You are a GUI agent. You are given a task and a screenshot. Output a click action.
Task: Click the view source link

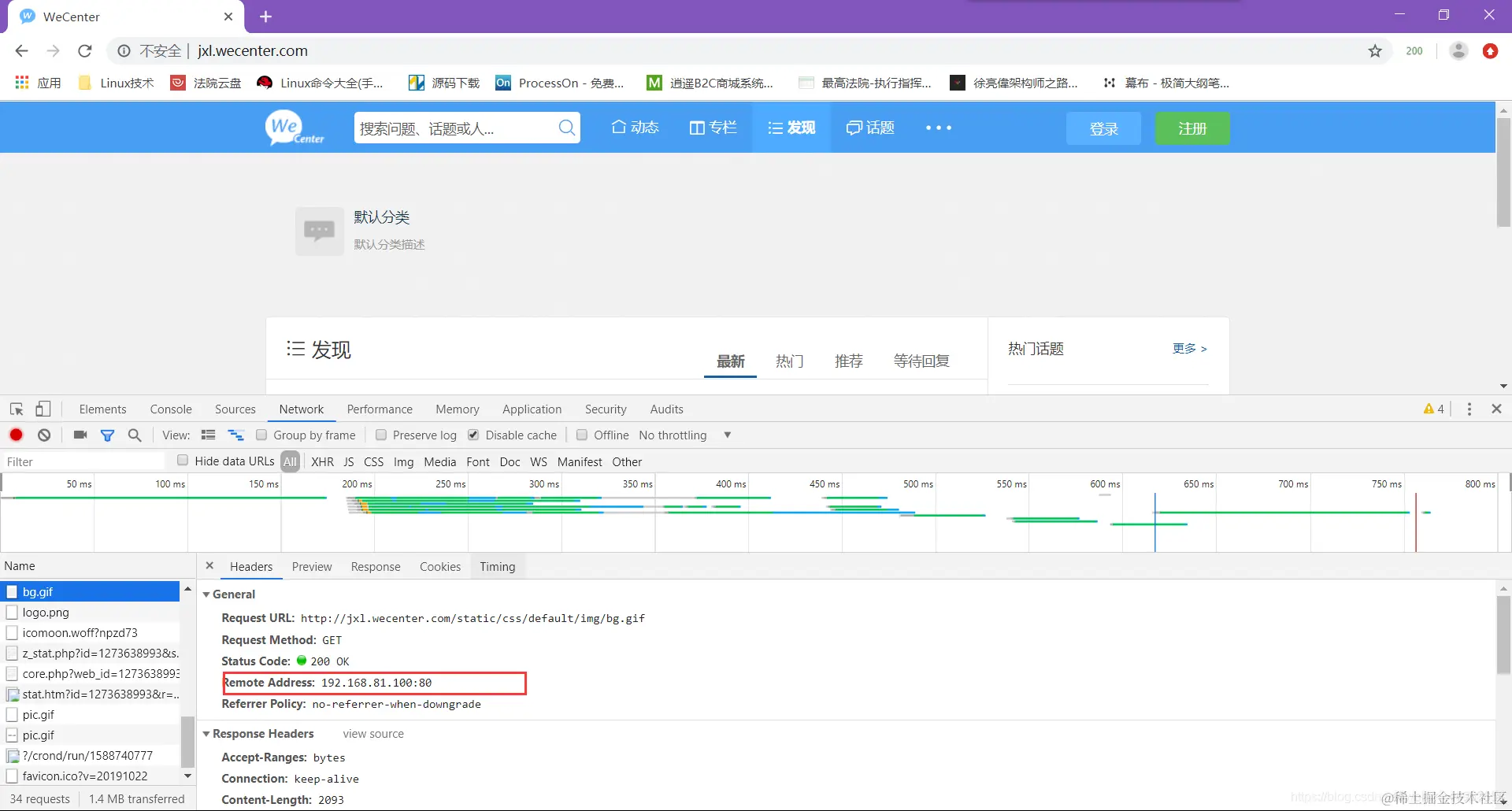pyautogui.click(x=373, y=734)
